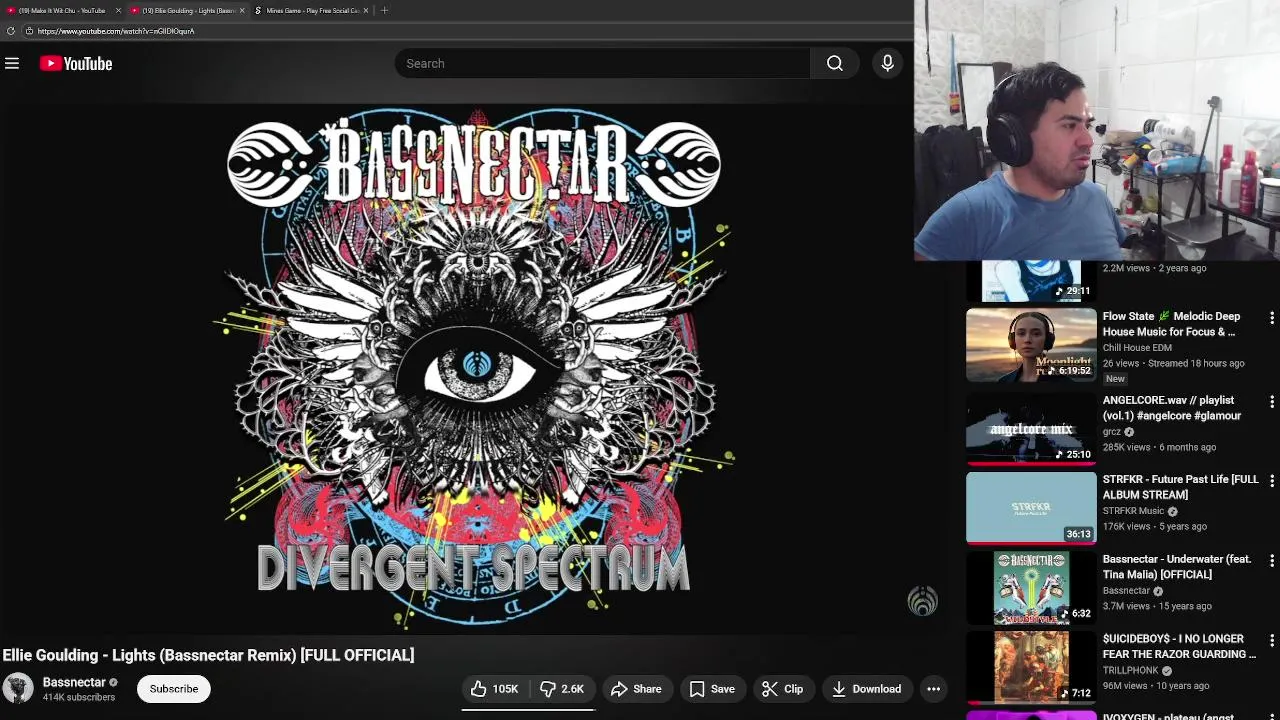
Task: Close the Ellie Goulding tab
Action: coord(241,10)
